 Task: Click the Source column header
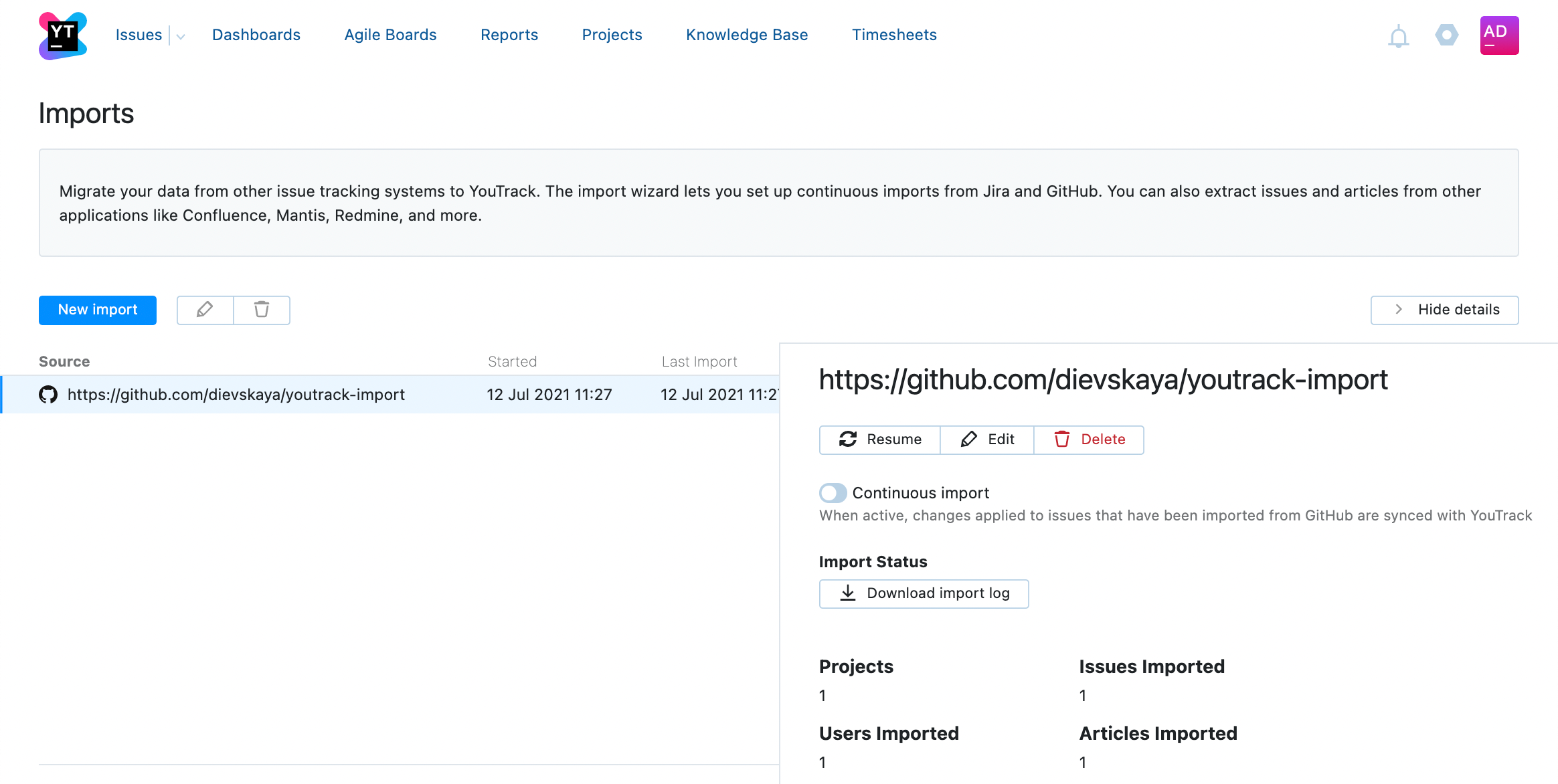coord(64,361)
